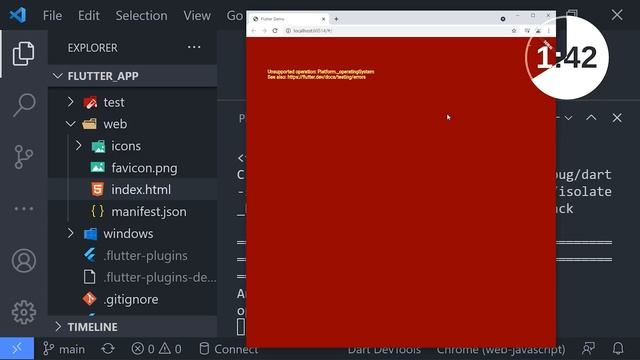
Task: Expand the icons folder
Action: [x=133, y=146]
